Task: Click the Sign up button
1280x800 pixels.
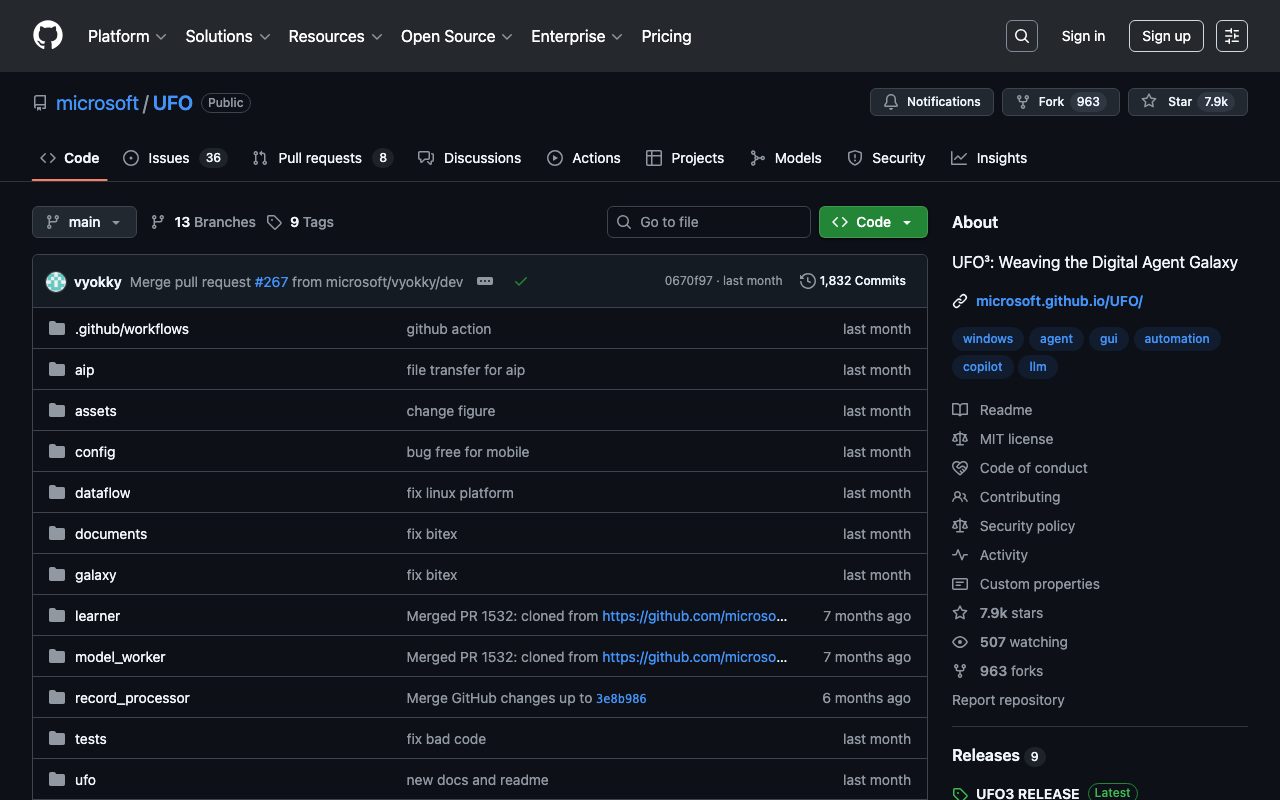Action: 1166,36
